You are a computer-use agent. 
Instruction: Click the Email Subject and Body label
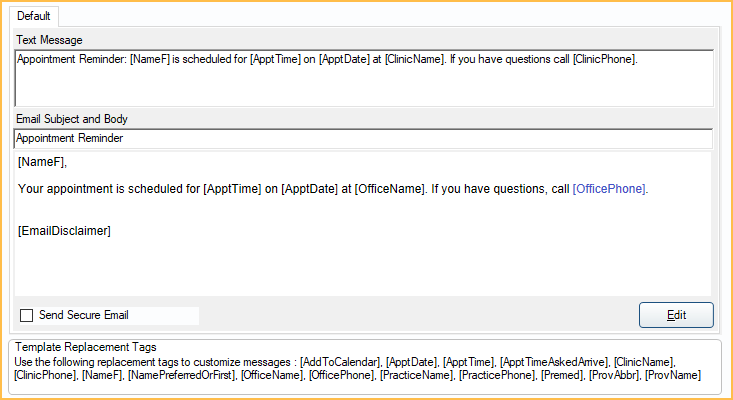[72, 119]
